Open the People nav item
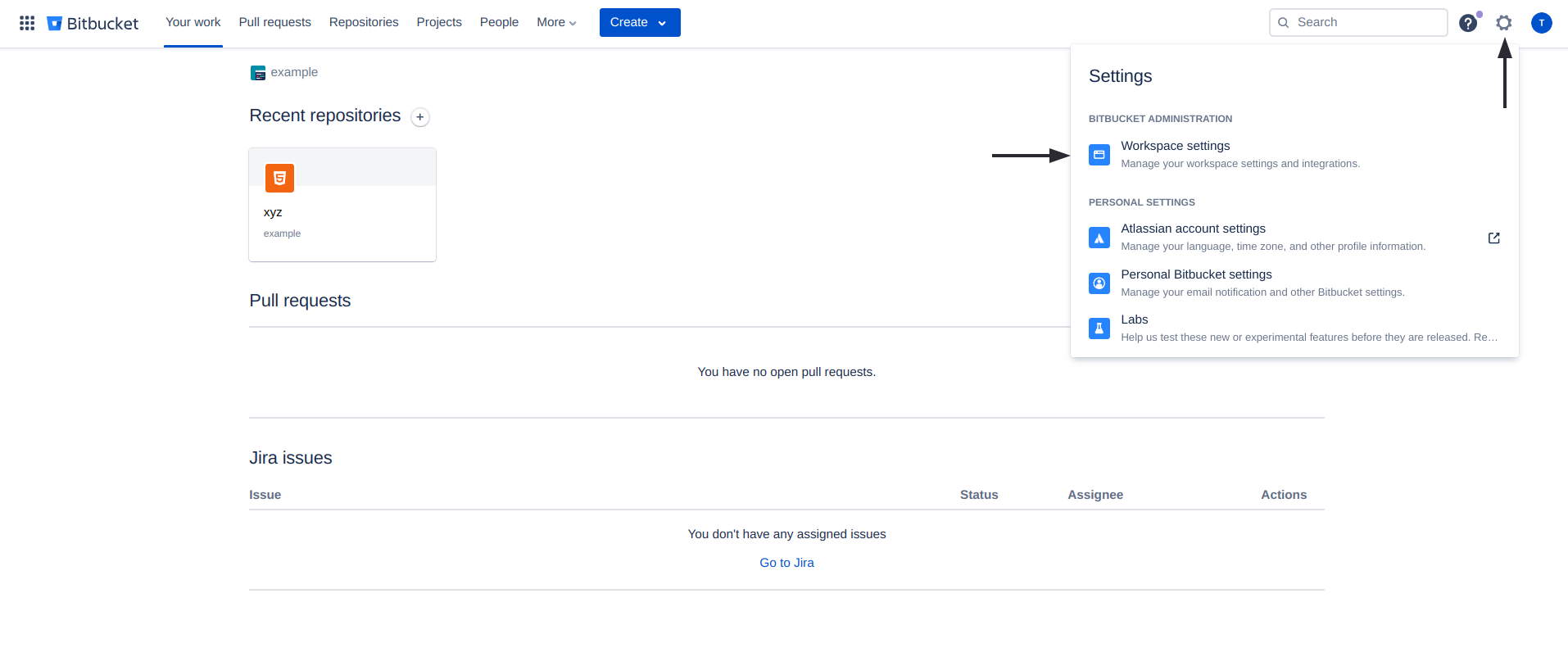 tap(499, 22)
